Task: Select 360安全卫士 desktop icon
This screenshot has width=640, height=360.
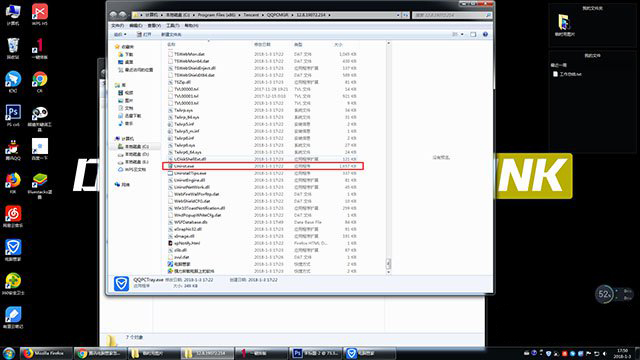Action: click(x=13, y=283)
